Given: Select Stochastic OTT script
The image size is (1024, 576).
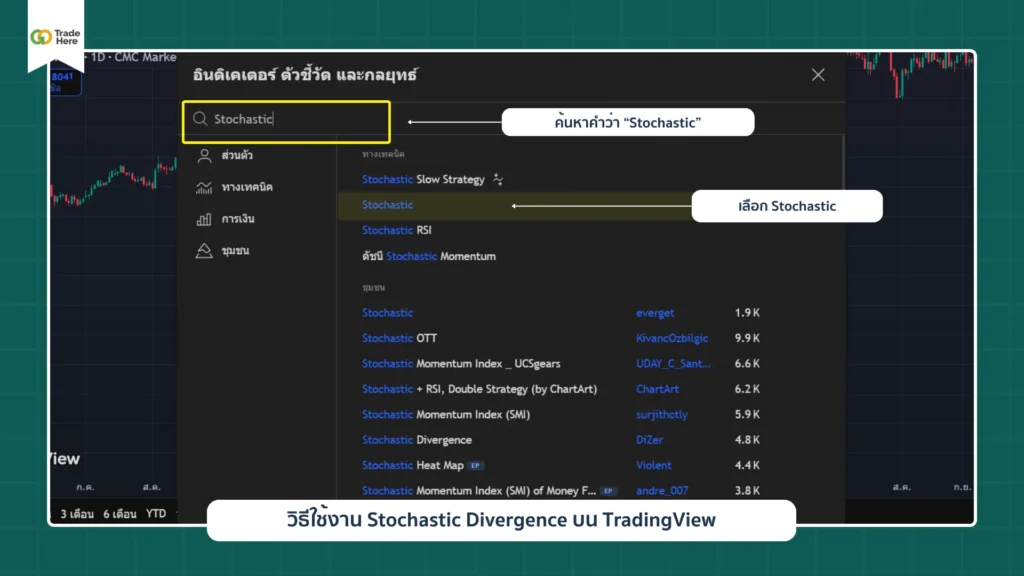Looking at the screenshot, I should coord(399,338).
